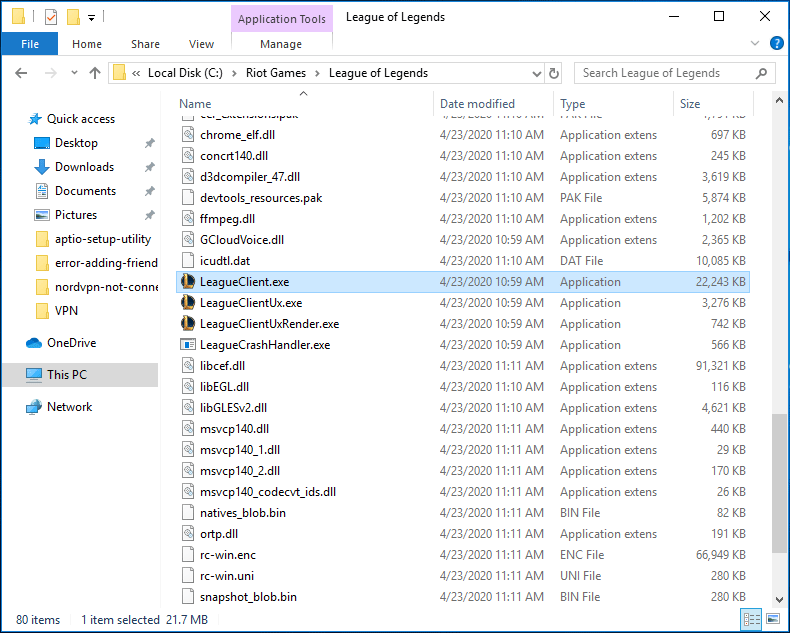Expand the ribbon with chevron arrow
This screenshot has width=790, height=633.
[754, 43]
